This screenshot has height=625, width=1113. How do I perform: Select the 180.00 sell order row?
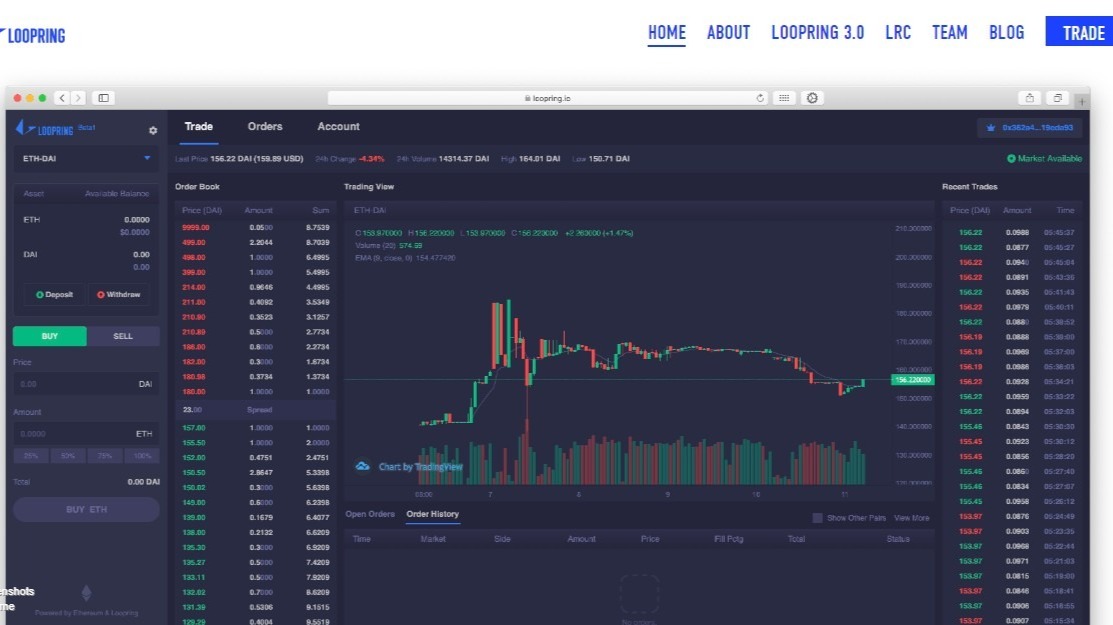coord(256,392)
